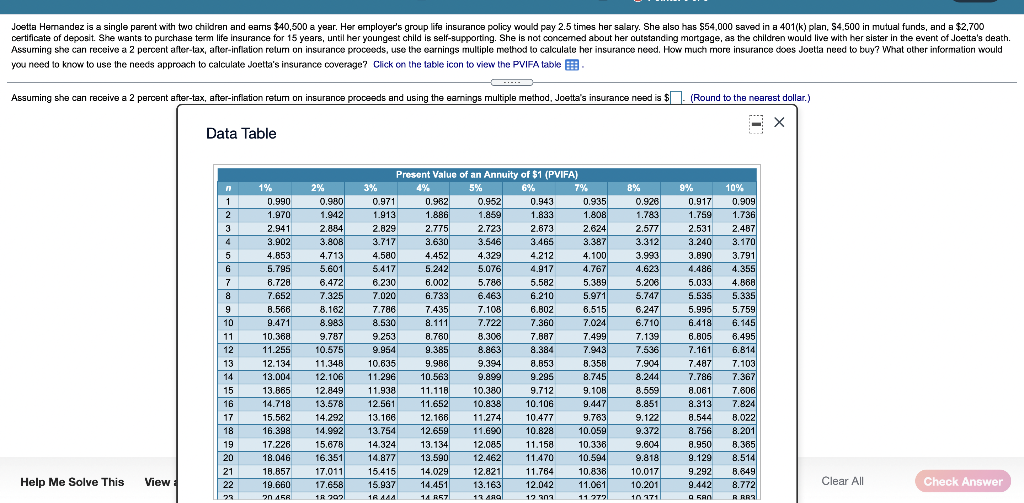1024x503 pixels.
Task: Click the 'Present Value of an Annuity' table title
Action: 487,174
